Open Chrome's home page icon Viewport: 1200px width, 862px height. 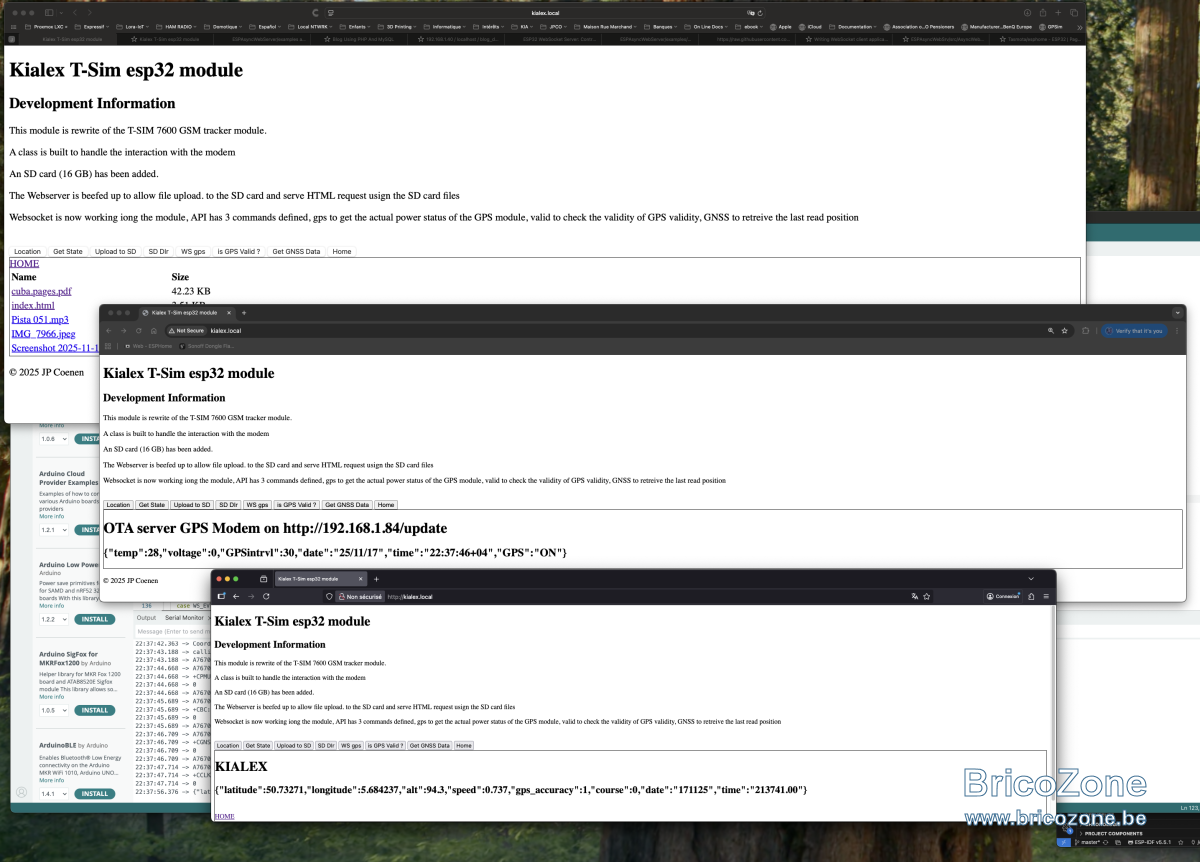click(153, 330)
